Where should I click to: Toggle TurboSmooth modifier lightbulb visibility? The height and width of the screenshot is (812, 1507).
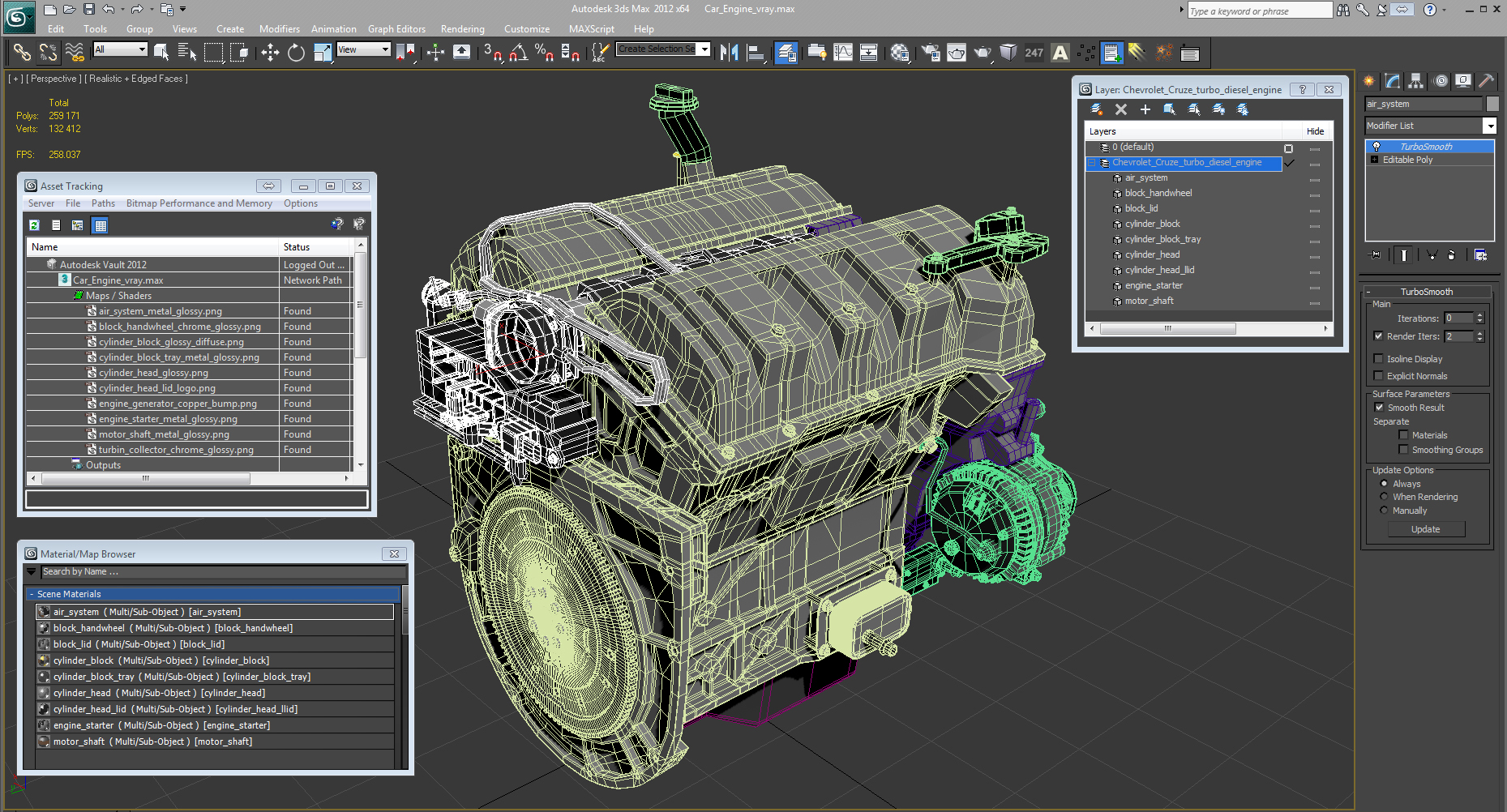tap(1376, 147)
